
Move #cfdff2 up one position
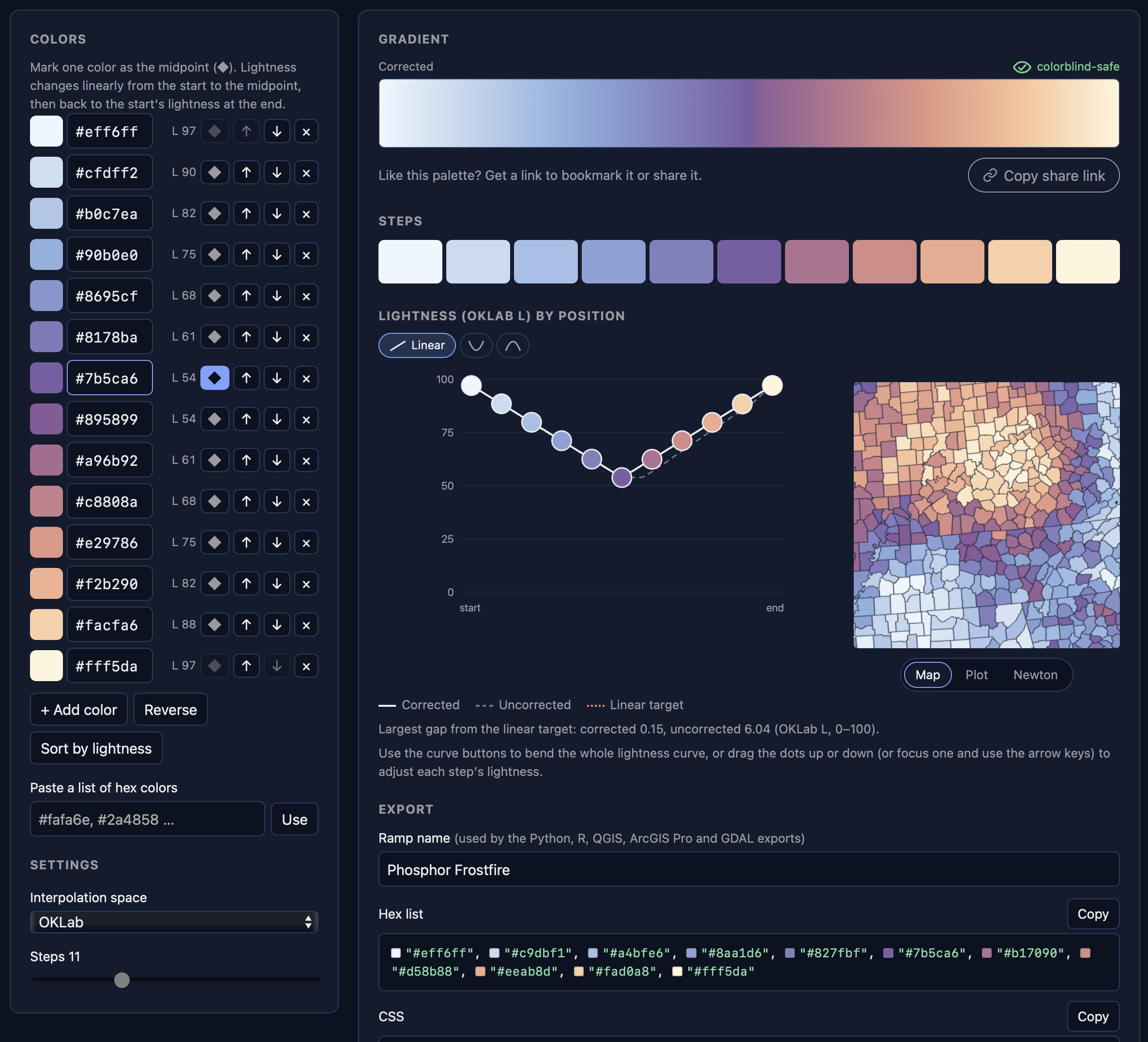[x=246, y=172]
